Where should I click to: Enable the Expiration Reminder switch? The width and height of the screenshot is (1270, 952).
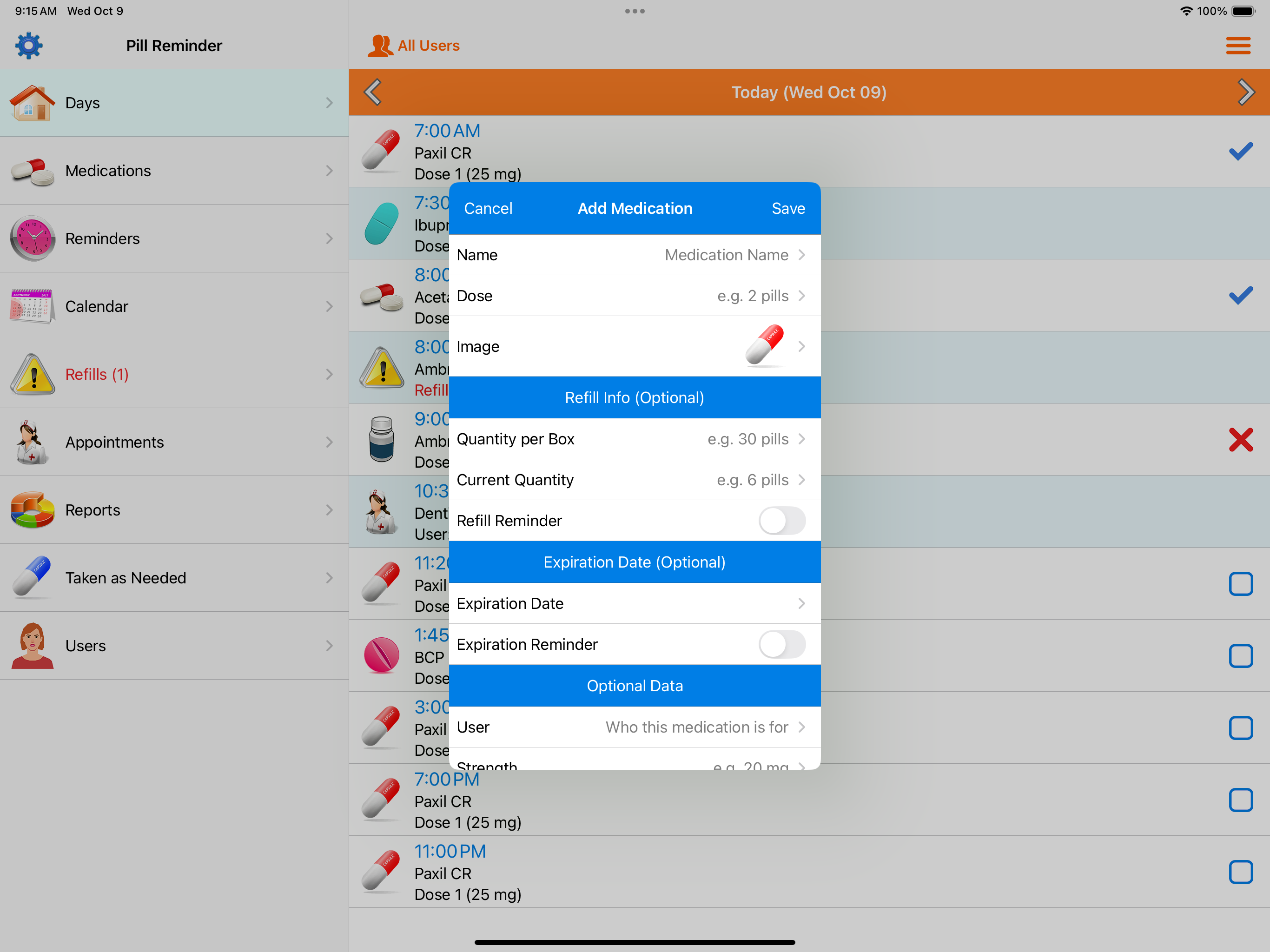tap(781, 644)
